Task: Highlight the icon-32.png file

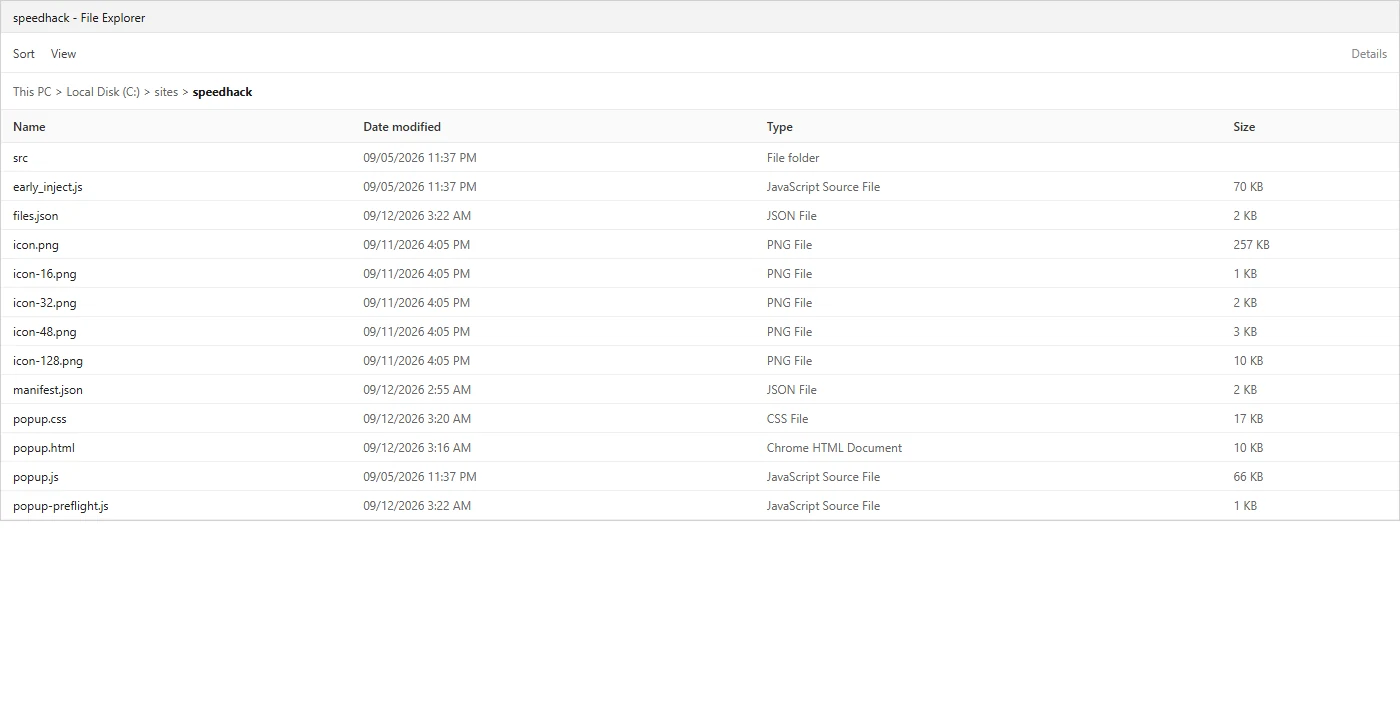Action: click(700, 303)
